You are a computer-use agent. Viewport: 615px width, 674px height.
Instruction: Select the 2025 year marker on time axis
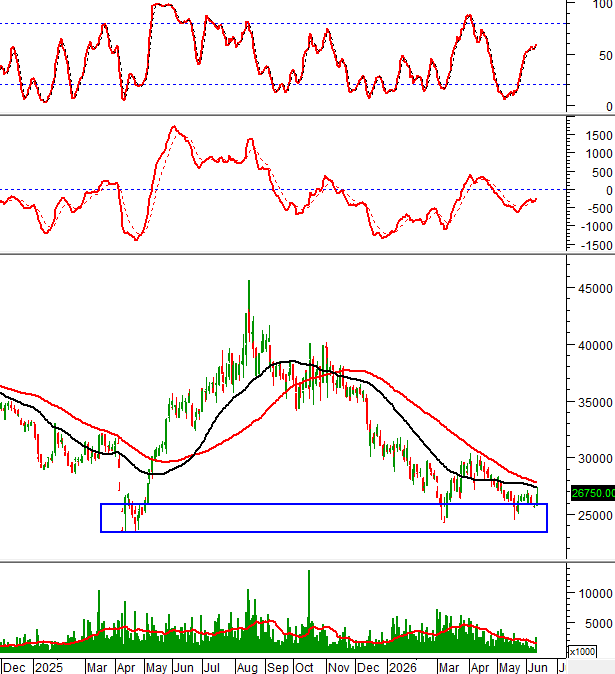coord(49,668)
